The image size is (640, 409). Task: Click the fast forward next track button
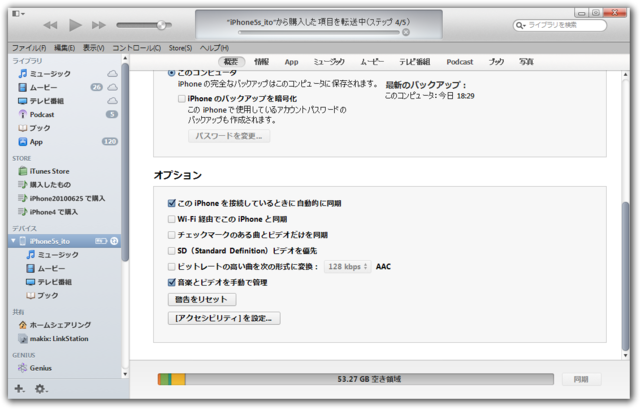[x=98, y=25]
